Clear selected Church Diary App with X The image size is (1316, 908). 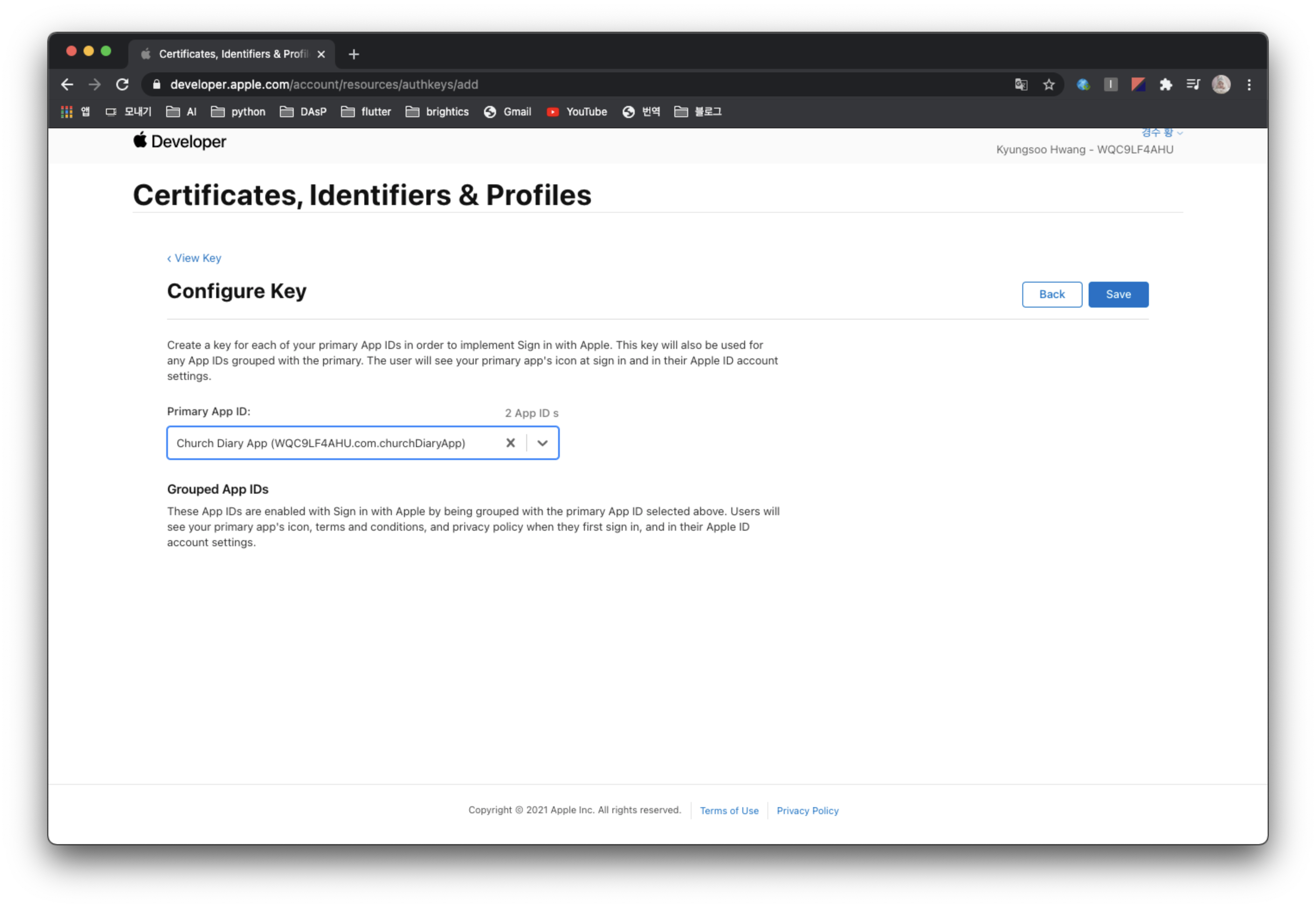click(510, 443)
